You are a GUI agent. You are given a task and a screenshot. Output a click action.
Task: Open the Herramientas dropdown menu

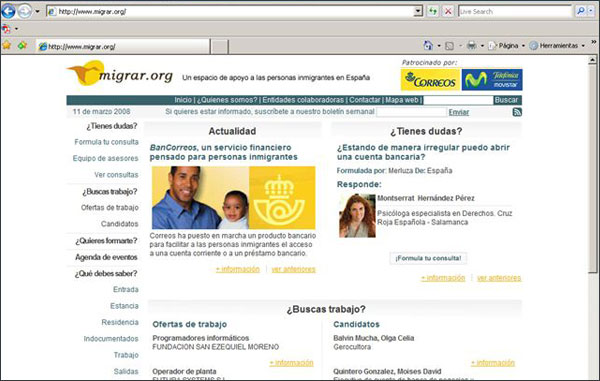tap(558, 46)
